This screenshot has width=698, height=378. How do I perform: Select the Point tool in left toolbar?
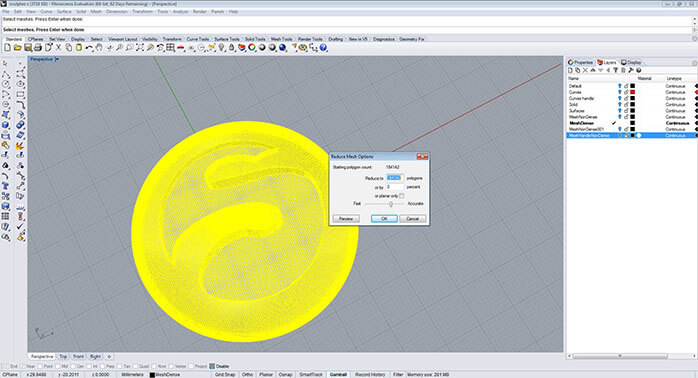click(20, 63)
